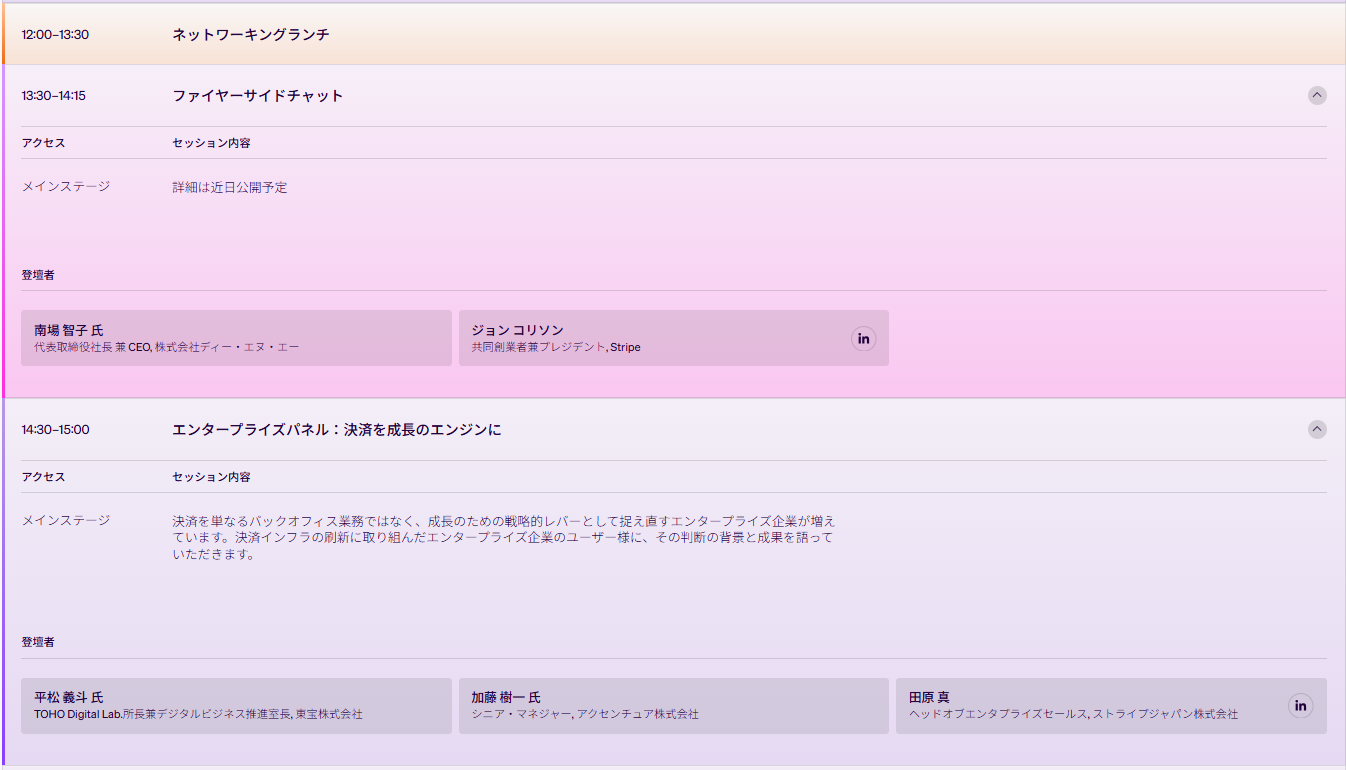Click the 登壇者 heading under エンタープライズパネル
The image size is (1346, 770).
click(38, 642)
